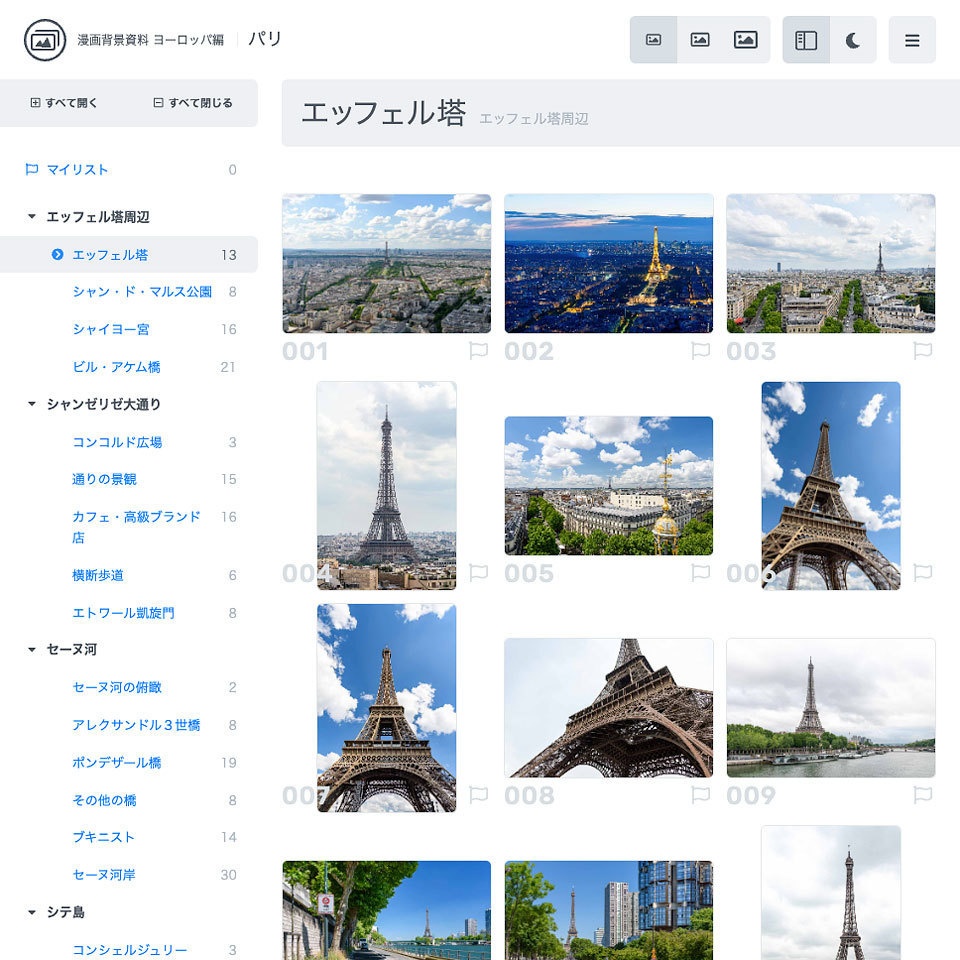This screenshot has height=960, width=960.
Task: Click the sidebar layout toggle icon
Action: tap(808, 40)
